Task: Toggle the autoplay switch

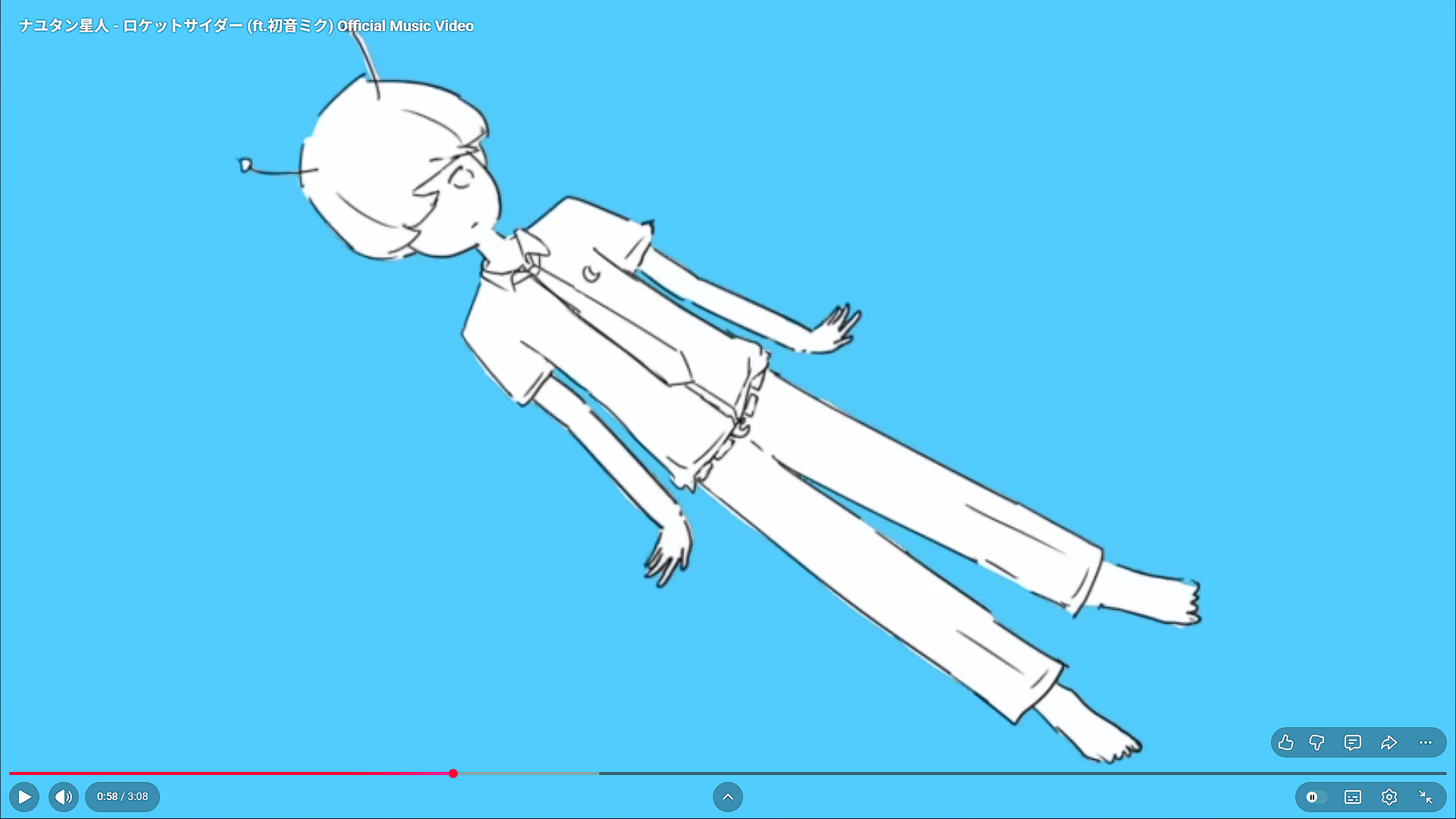Action: [x=1316, y=797]
